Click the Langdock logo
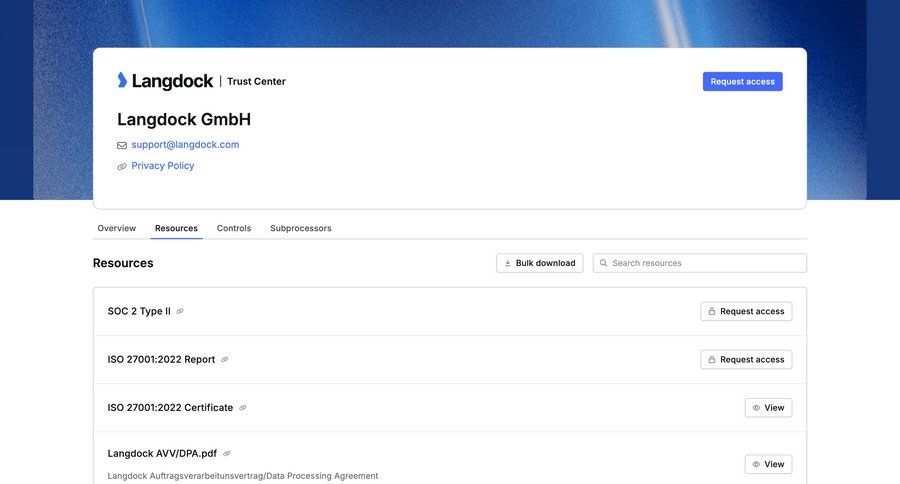The height and width of the screenshot is (484, 900). (x=165, y=81)
